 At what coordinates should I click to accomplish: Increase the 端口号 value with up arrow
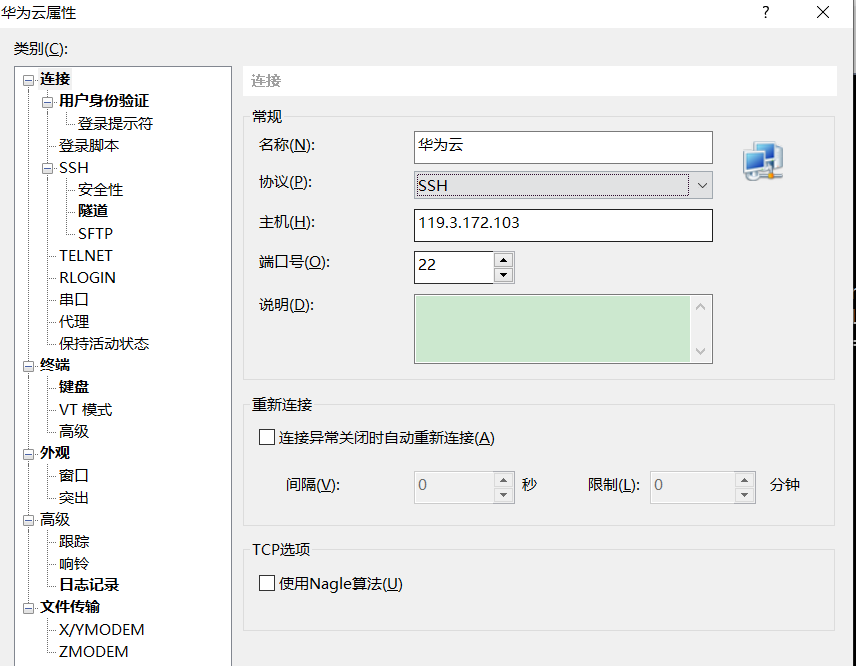tap(503, 260)
